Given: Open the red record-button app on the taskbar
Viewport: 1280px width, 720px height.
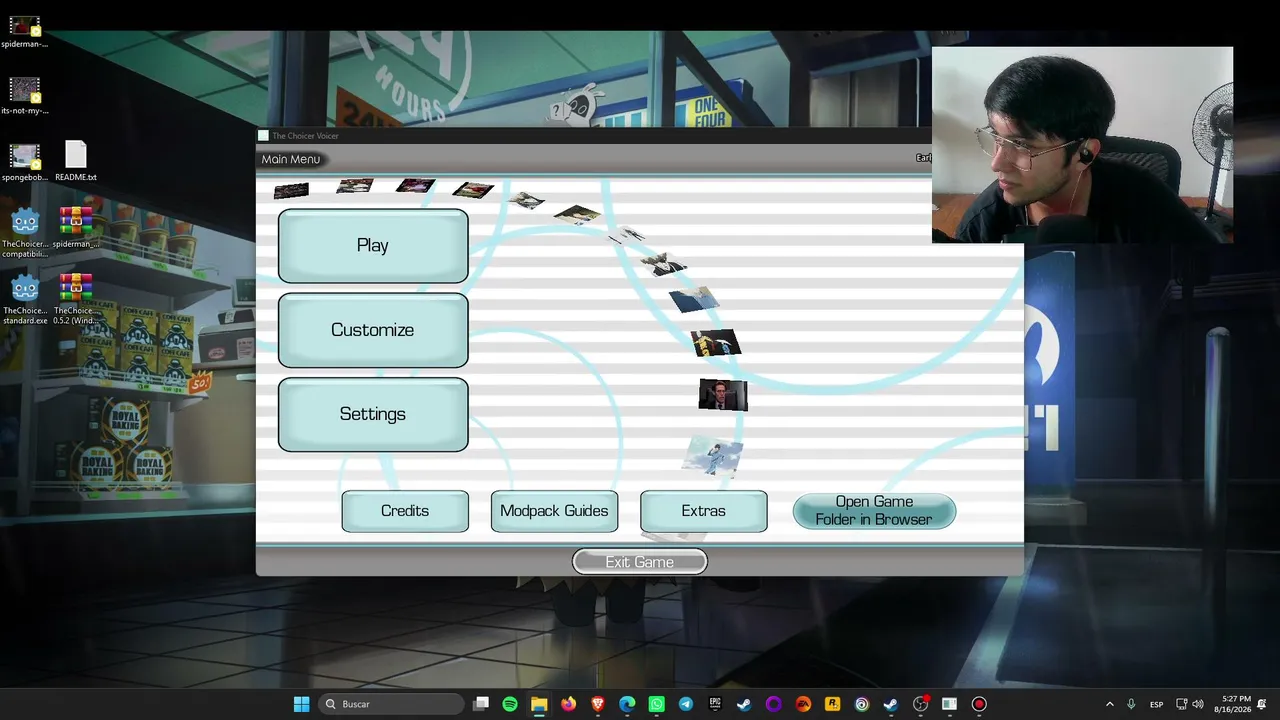Looking at the screenshot, I should pos(979,704).
